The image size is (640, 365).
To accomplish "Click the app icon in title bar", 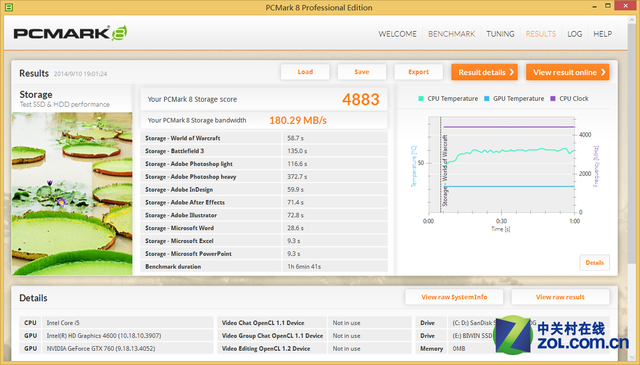I will [9, 7].
